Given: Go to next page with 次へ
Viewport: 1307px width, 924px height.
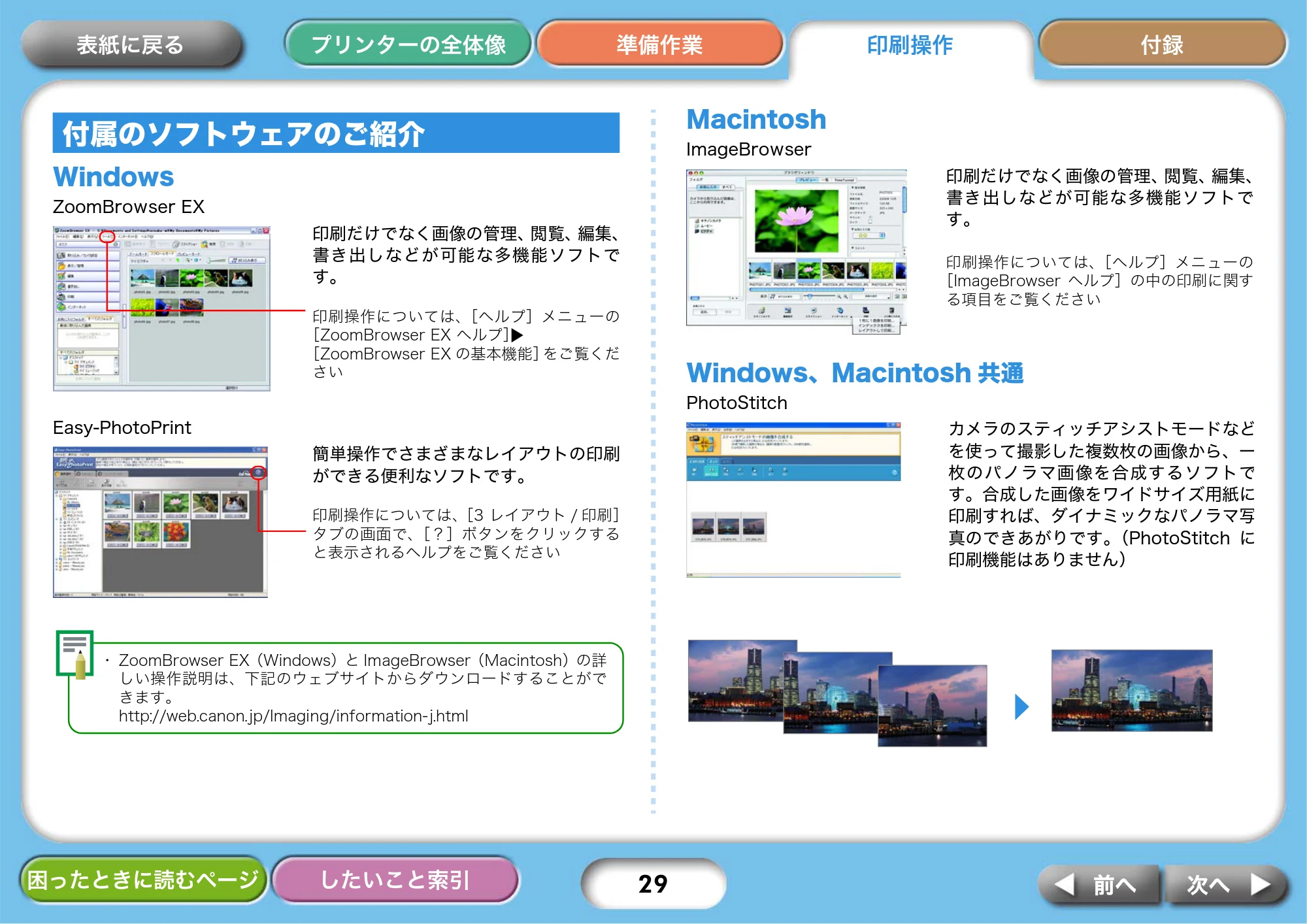Looking at the screenshot, I should pos(1226,885).
